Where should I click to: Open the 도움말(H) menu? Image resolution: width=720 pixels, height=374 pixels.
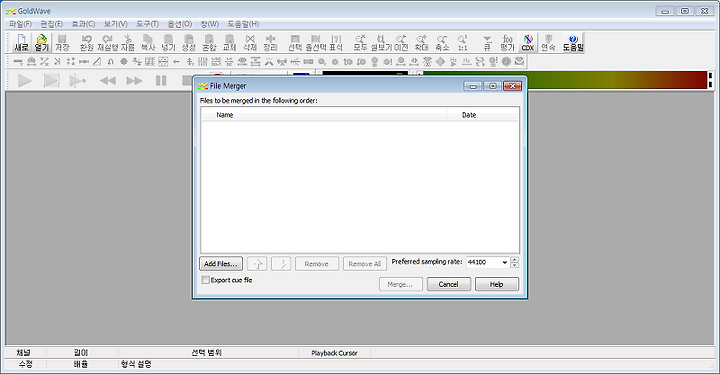[x=243, y=24]
